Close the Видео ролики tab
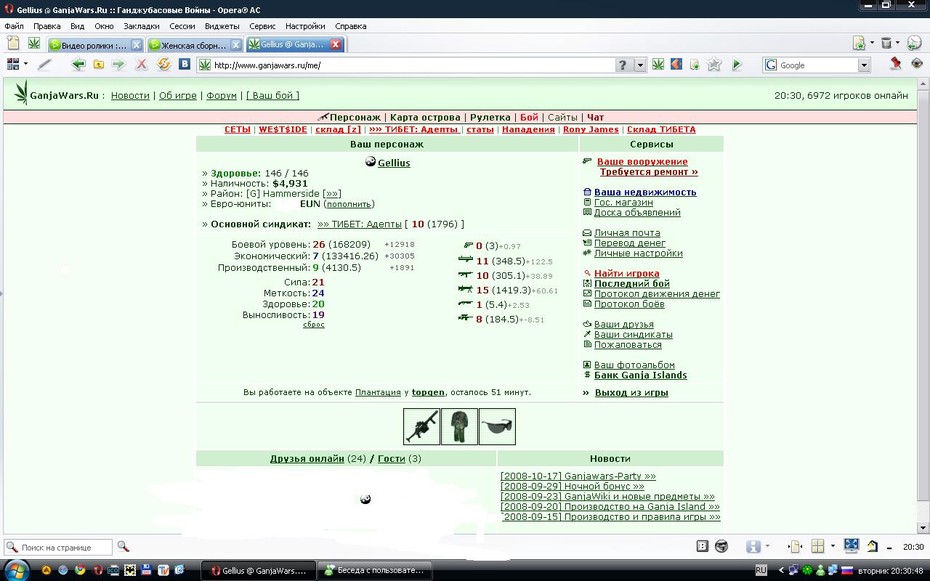 pos(136,45)
